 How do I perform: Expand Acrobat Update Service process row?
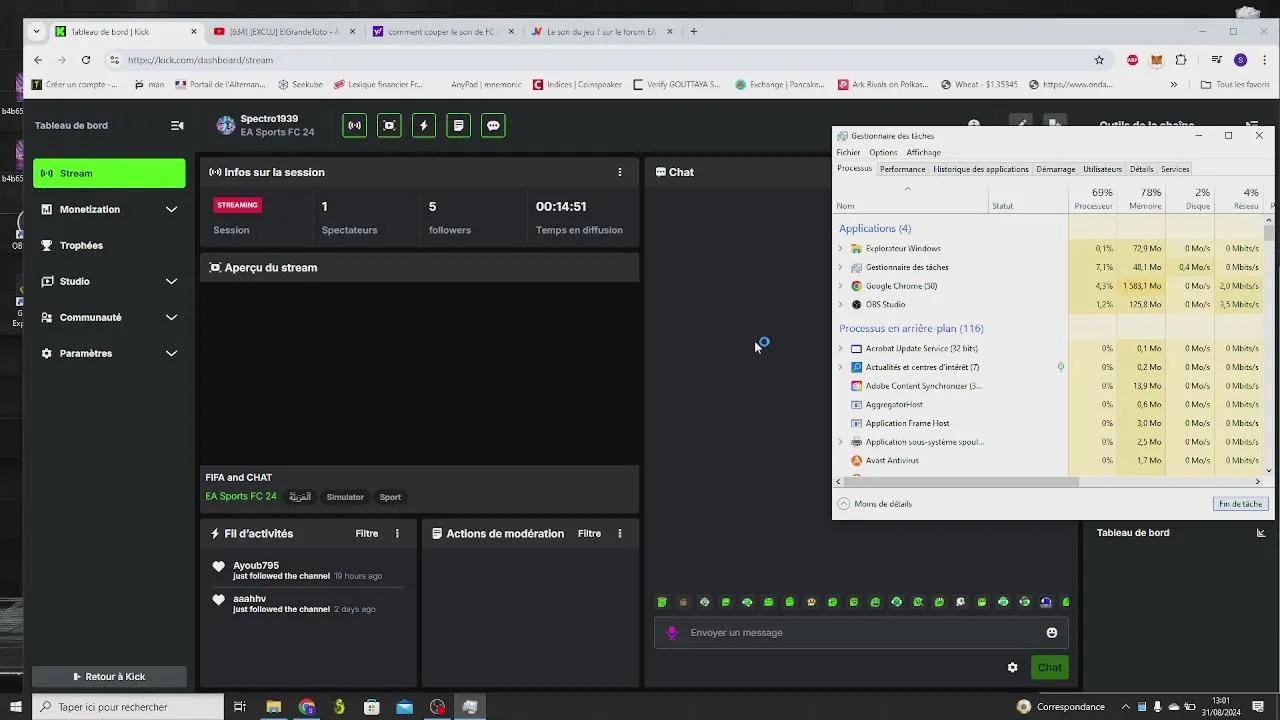840,348
